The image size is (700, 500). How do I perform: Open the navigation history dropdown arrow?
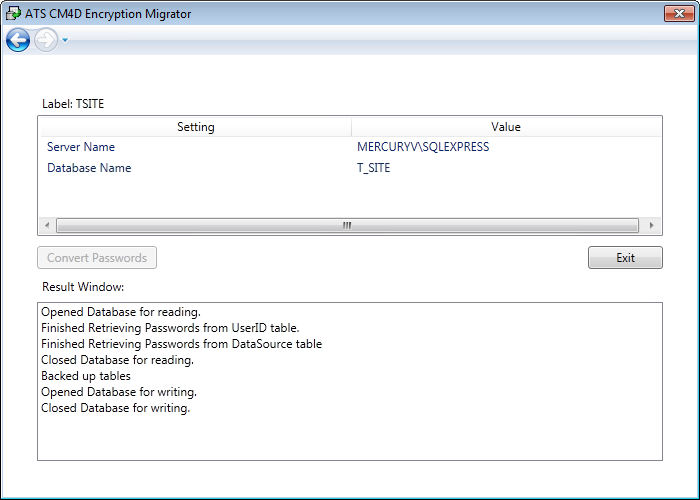pos(65,41)
